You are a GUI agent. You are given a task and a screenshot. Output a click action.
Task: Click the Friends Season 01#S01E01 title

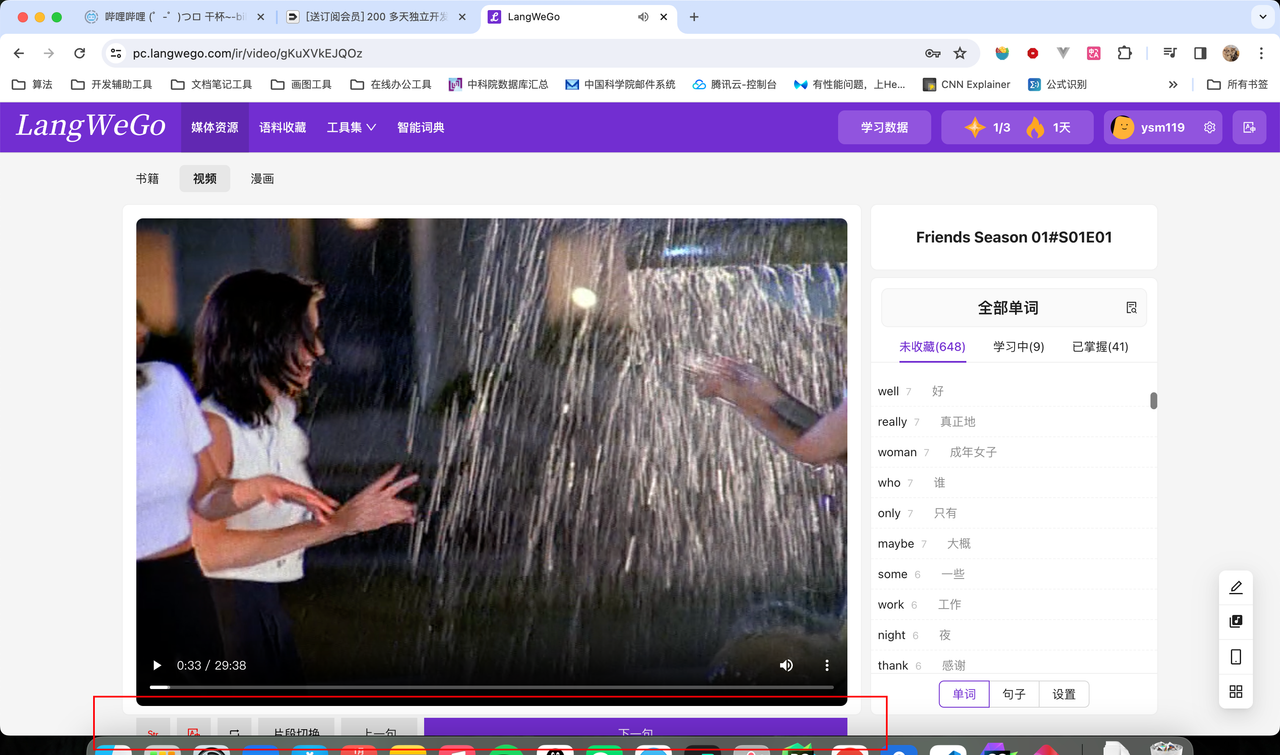click(x=1014, y=237)
